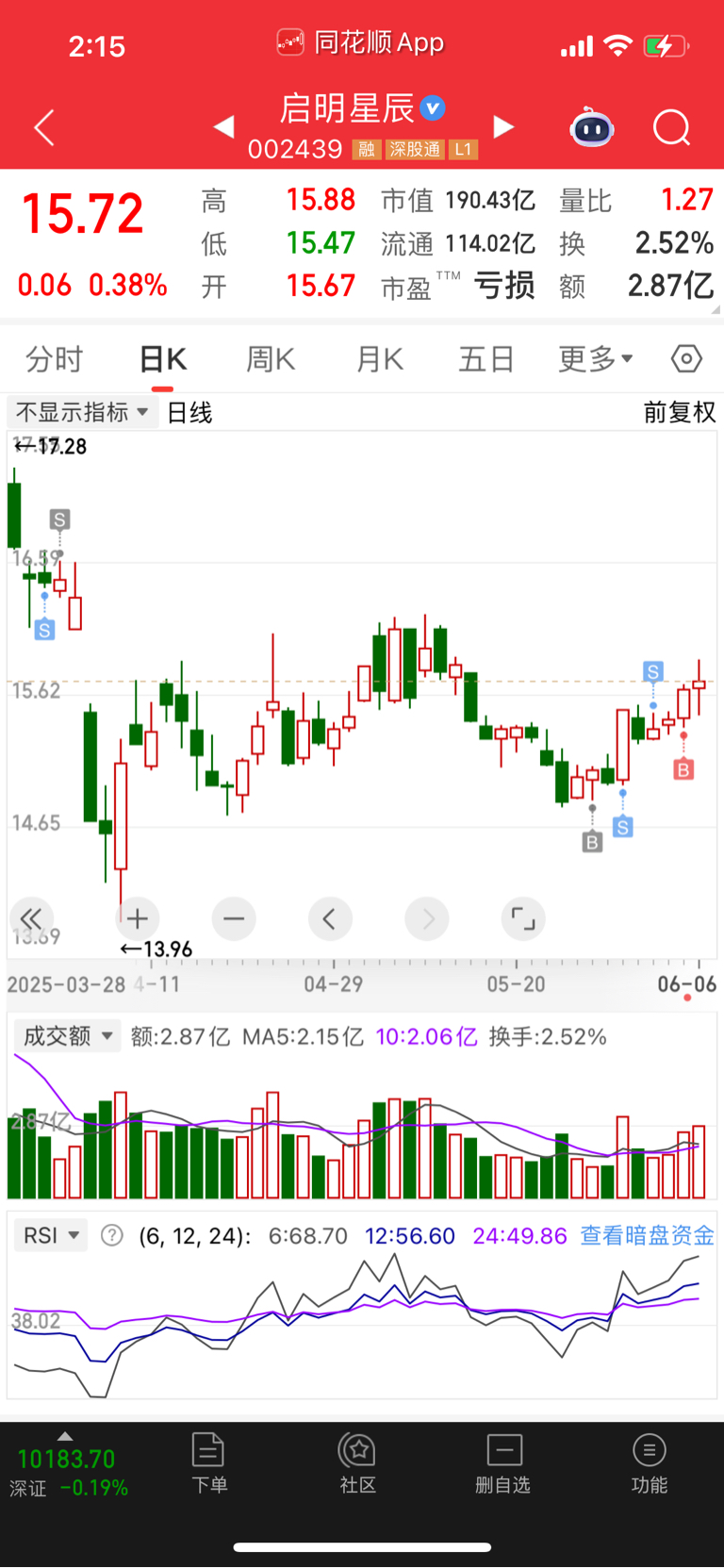Move chart right with chevron button

(427, 918)
